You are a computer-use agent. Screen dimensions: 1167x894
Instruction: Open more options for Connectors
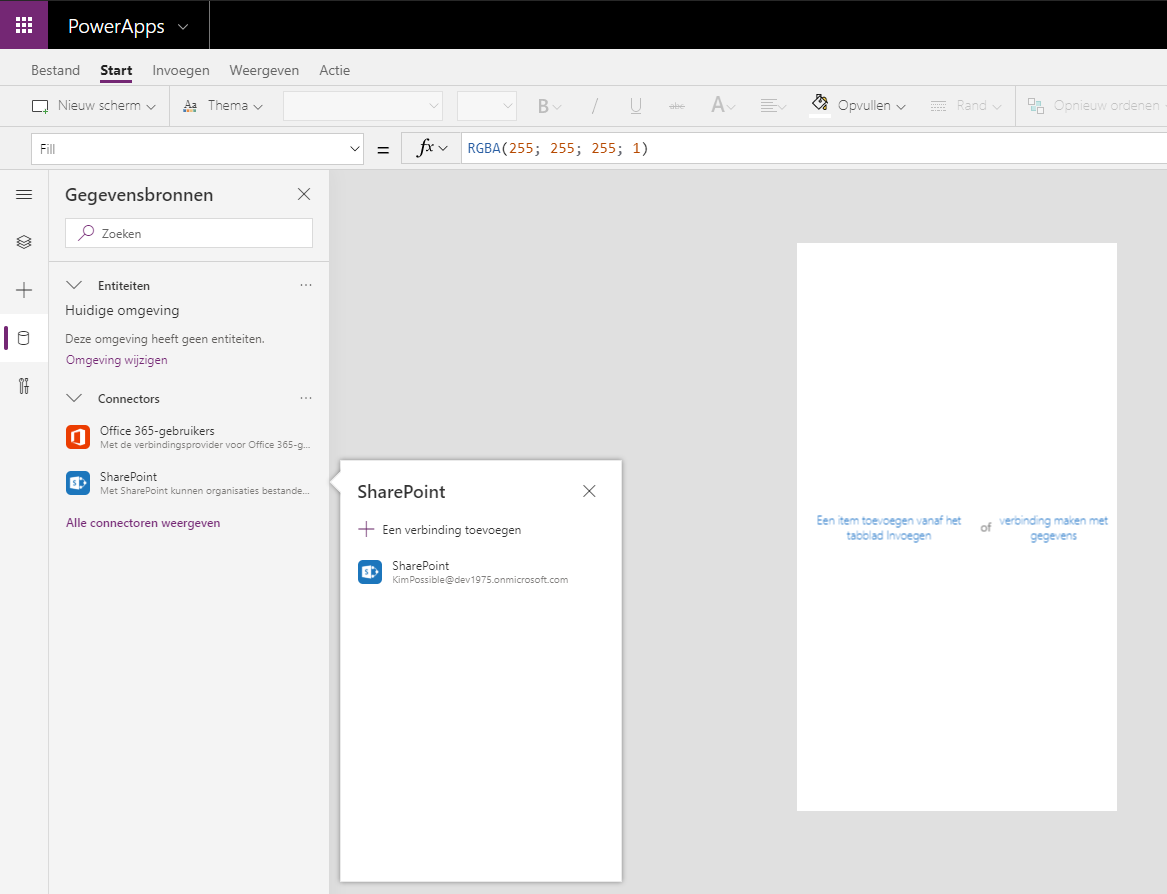click(306, 398)
